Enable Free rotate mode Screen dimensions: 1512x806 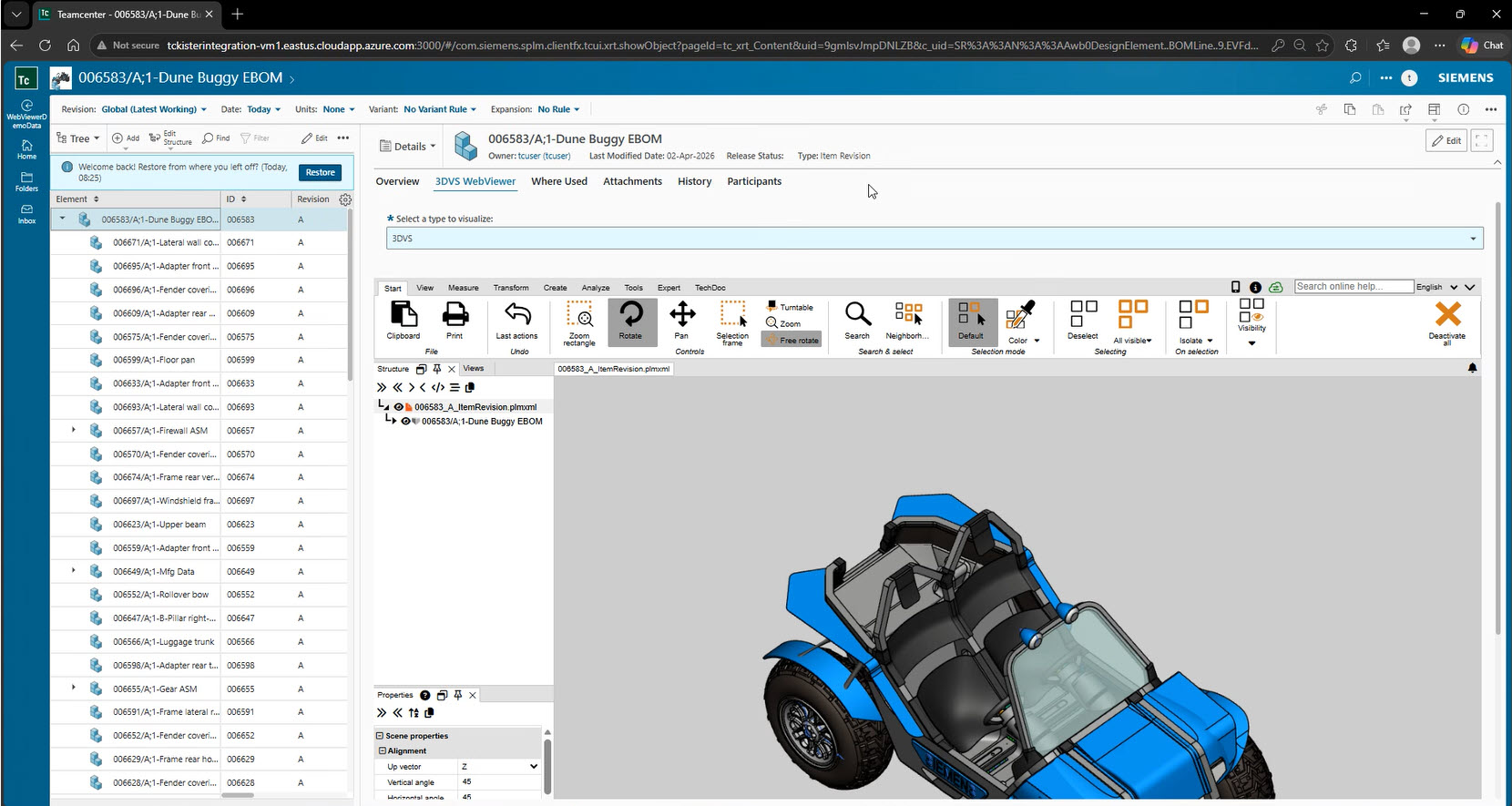point(792,341)
